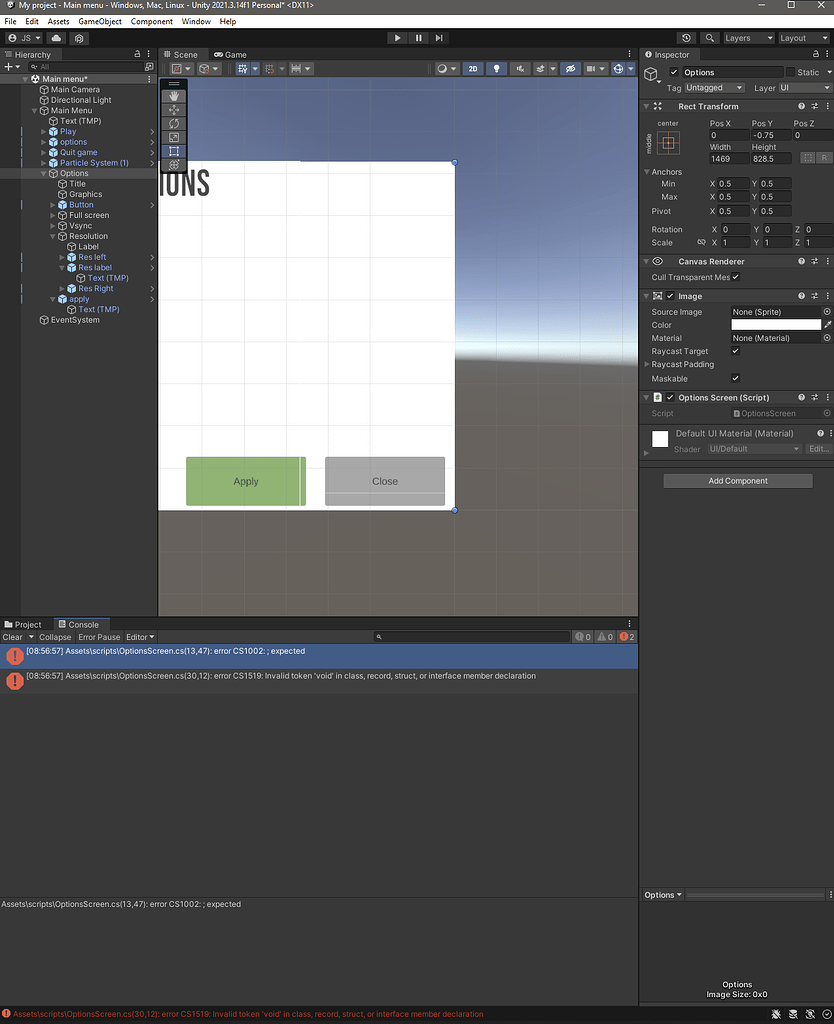Collapse the Resolution item in the Hierarchy
The width and height of the screenshot is (834, 1024).
click(x=52, y=236)
